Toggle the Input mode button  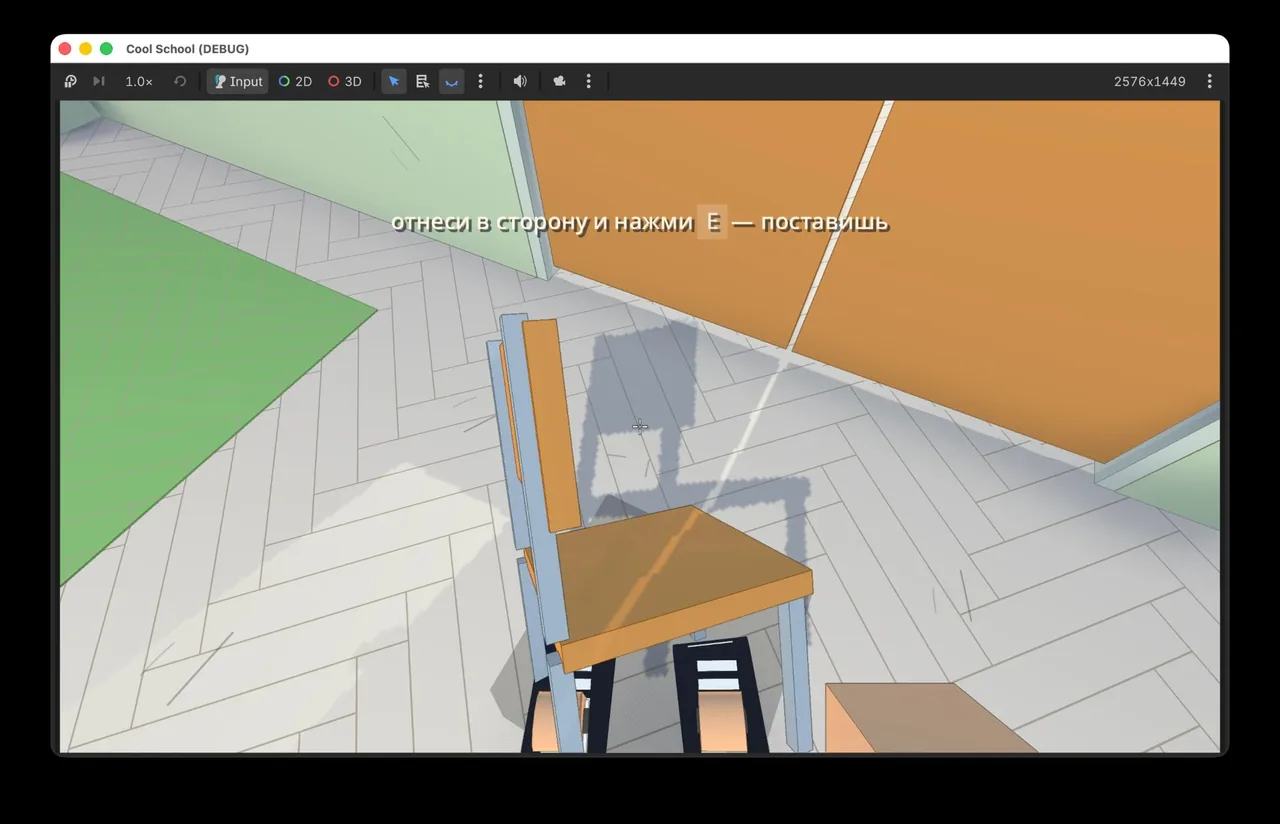click(x=238, y=81)
